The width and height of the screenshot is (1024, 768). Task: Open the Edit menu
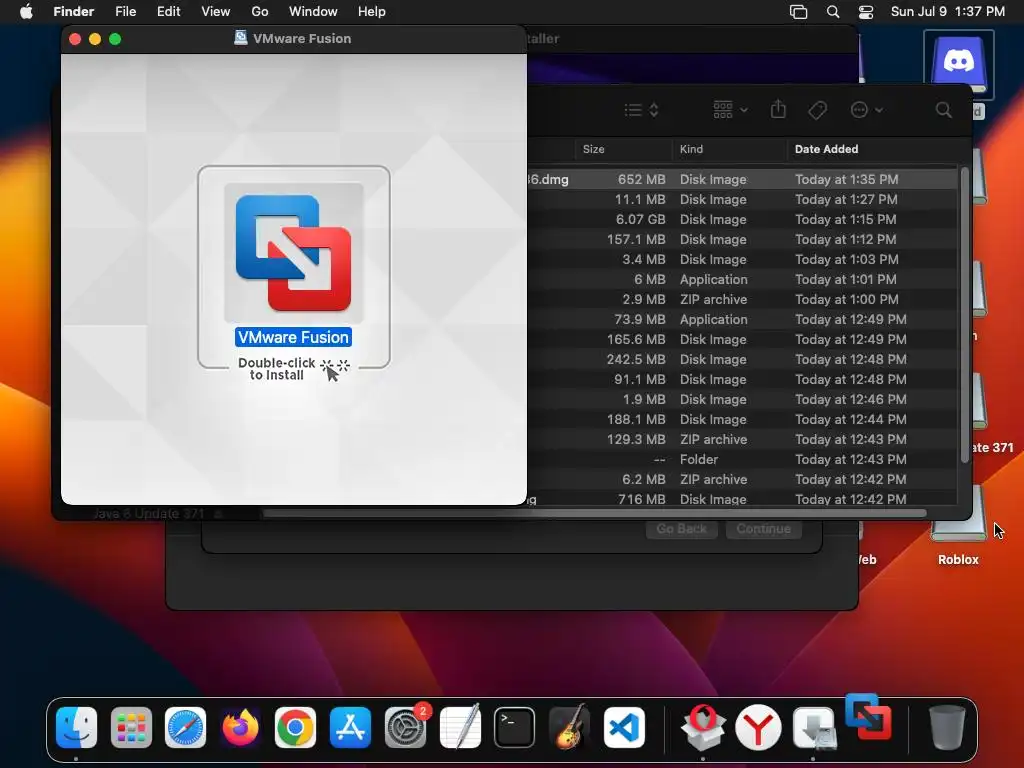(168, 11)
